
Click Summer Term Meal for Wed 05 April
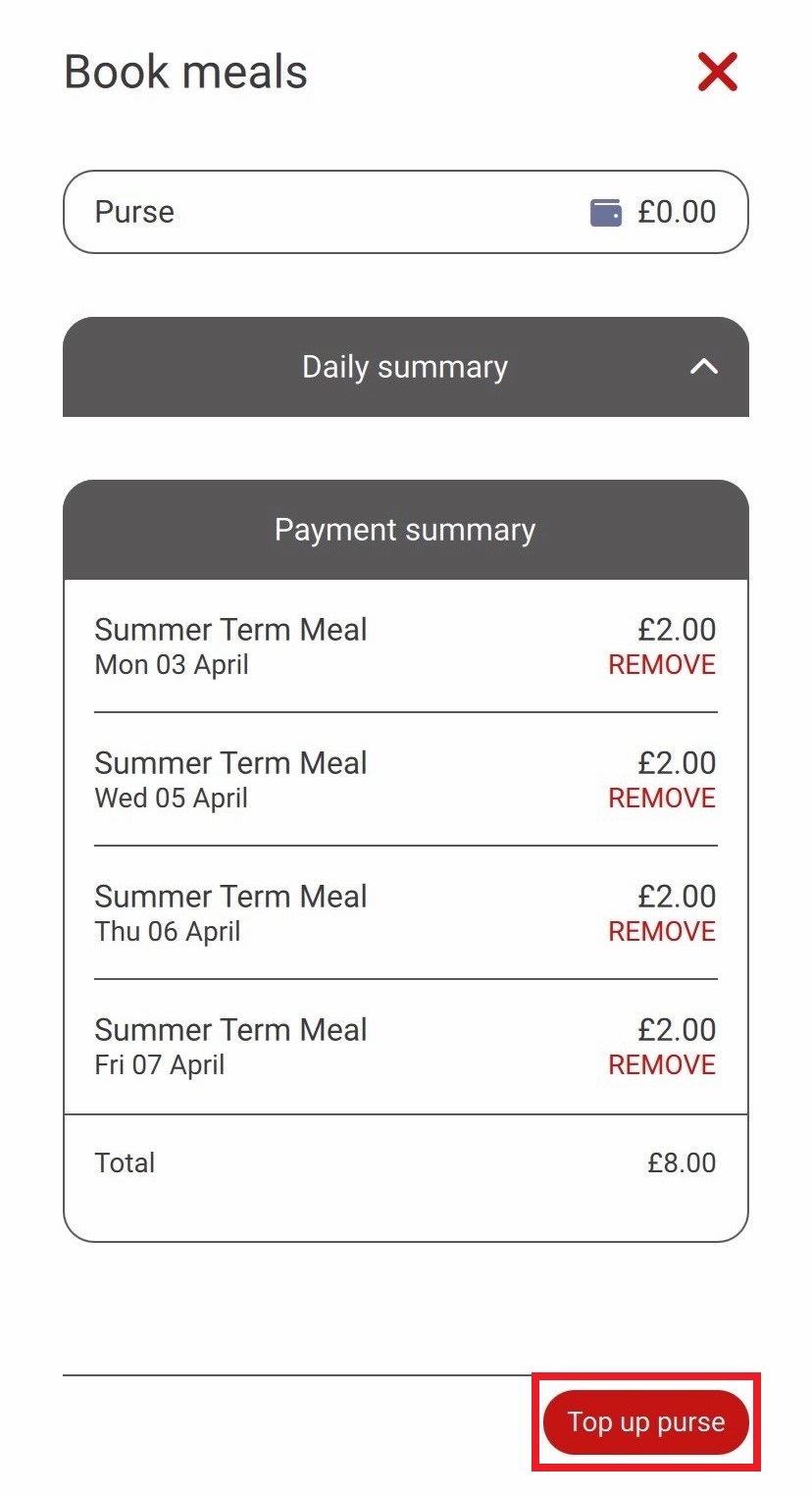point(230,763)
